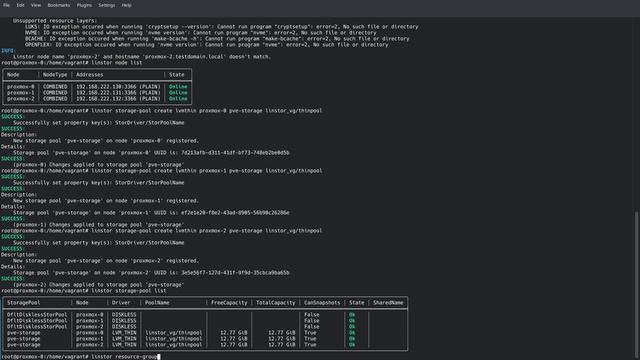Click the 'StoragePool' column header

coord(24,302)
